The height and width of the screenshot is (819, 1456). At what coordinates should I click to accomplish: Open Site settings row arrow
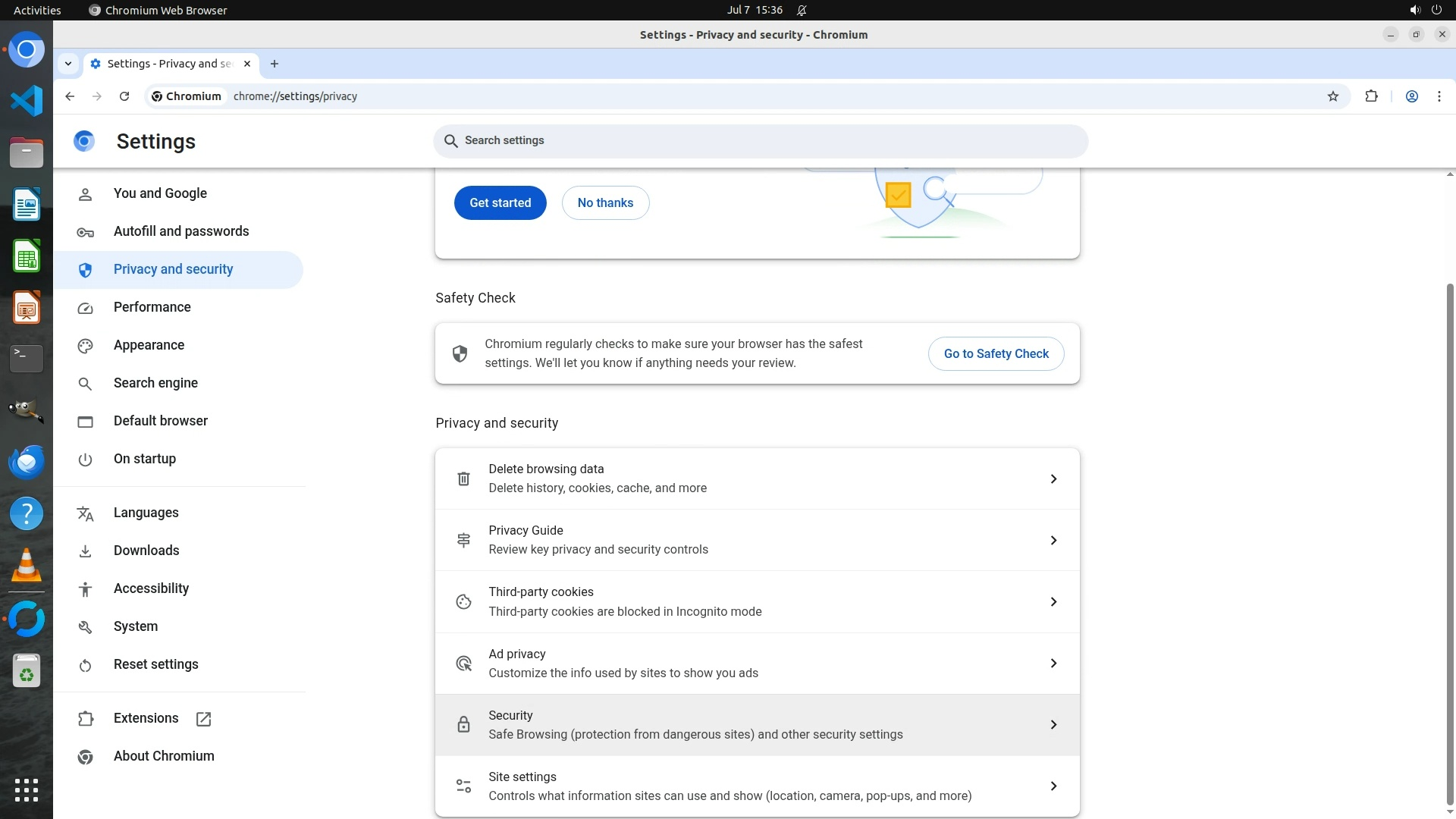coord(1053,786)
